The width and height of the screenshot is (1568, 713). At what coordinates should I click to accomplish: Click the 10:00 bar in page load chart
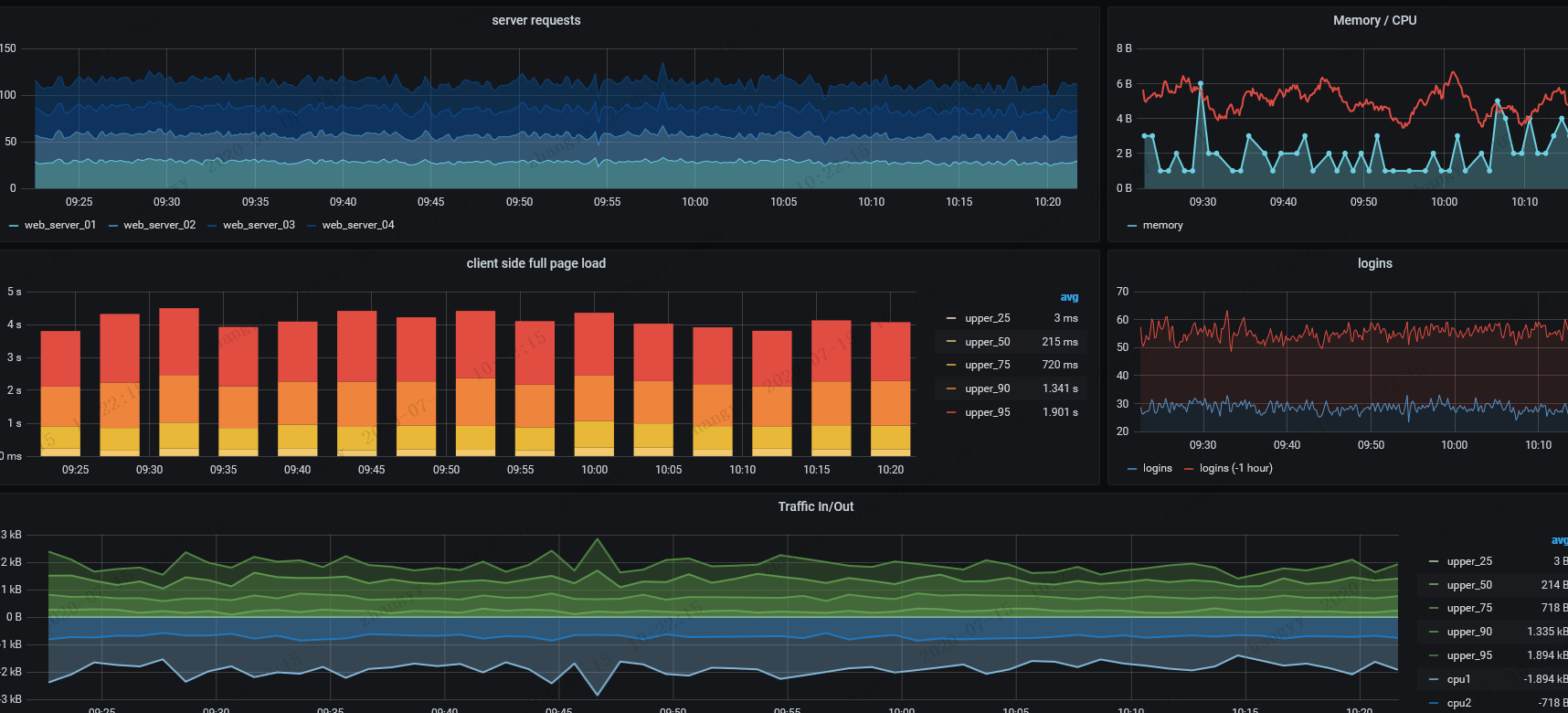pyautogui.click(x=594, y=384)
